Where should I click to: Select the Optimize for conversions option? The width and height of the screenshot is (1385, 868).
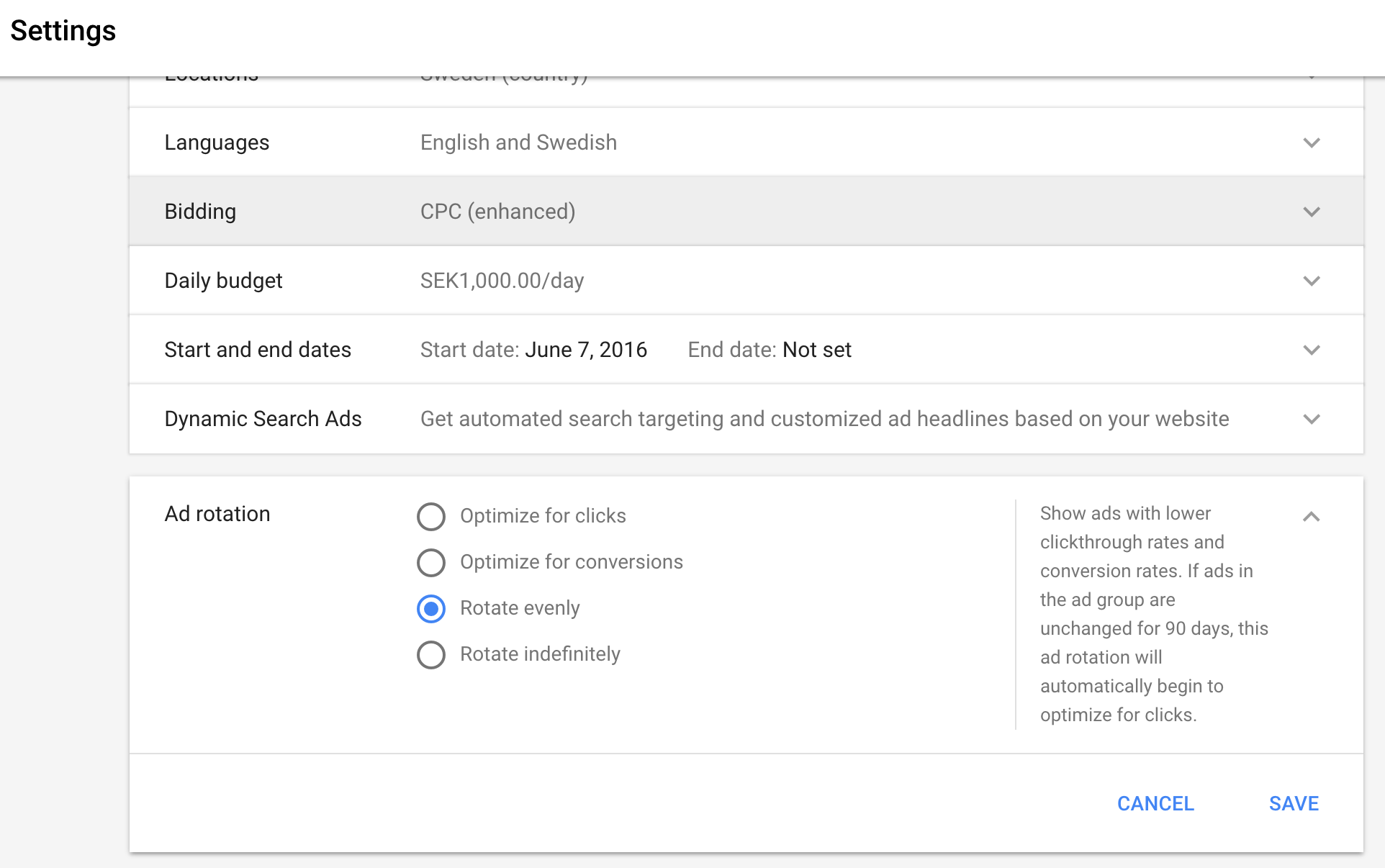[431, 563]
